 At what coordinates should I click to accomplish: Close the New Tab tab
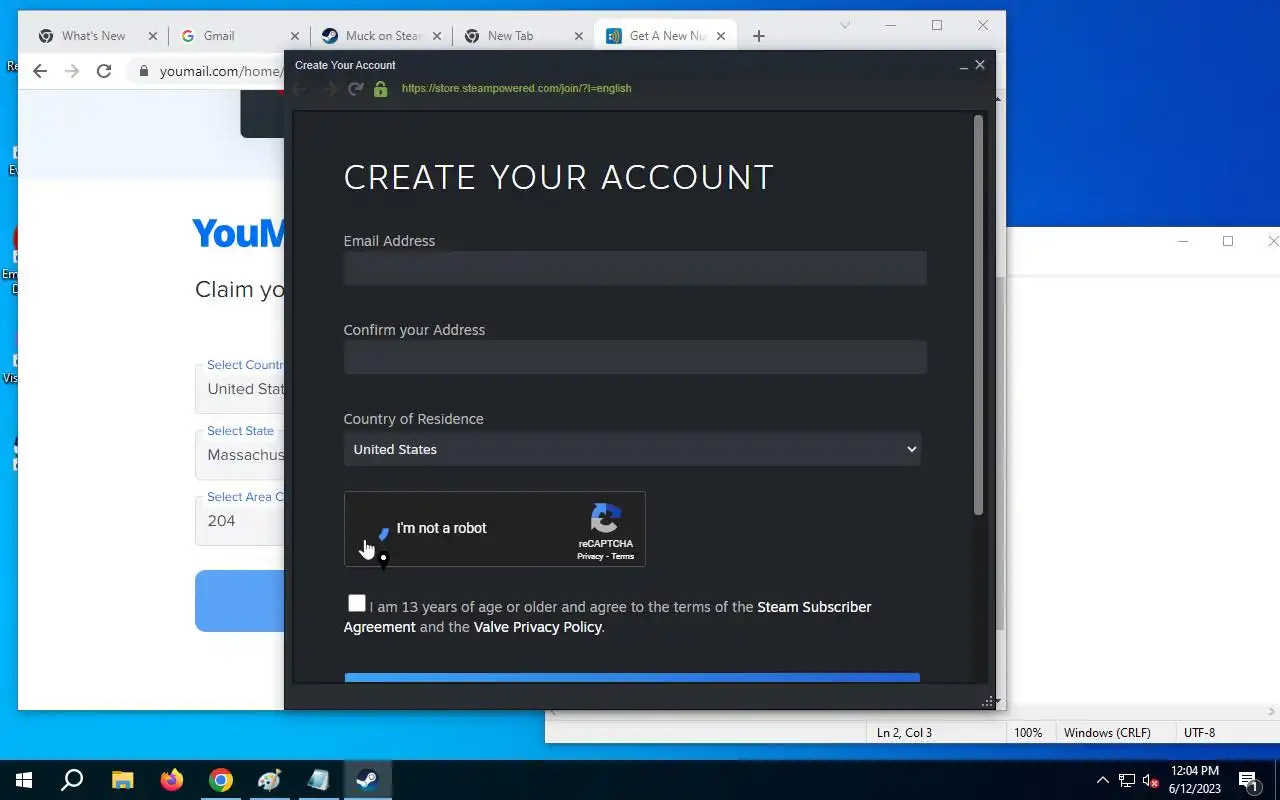click(579, 36)
